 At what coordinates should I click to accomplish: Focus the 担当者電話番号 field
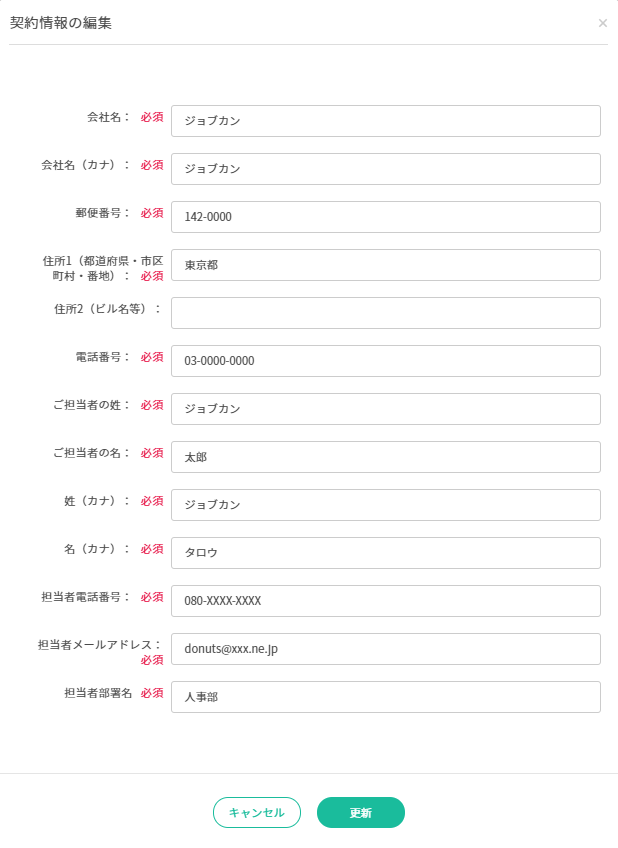pyautogui.click(x=385, y=601)
